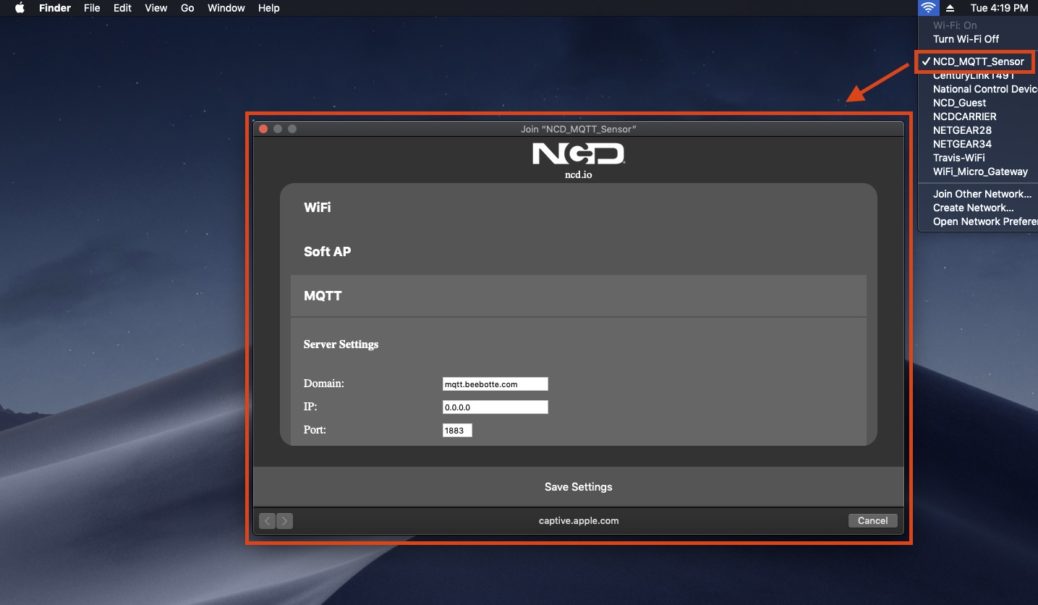Click the Save Settings button
The image size is (1038, 605).
(x=580, y=487)
